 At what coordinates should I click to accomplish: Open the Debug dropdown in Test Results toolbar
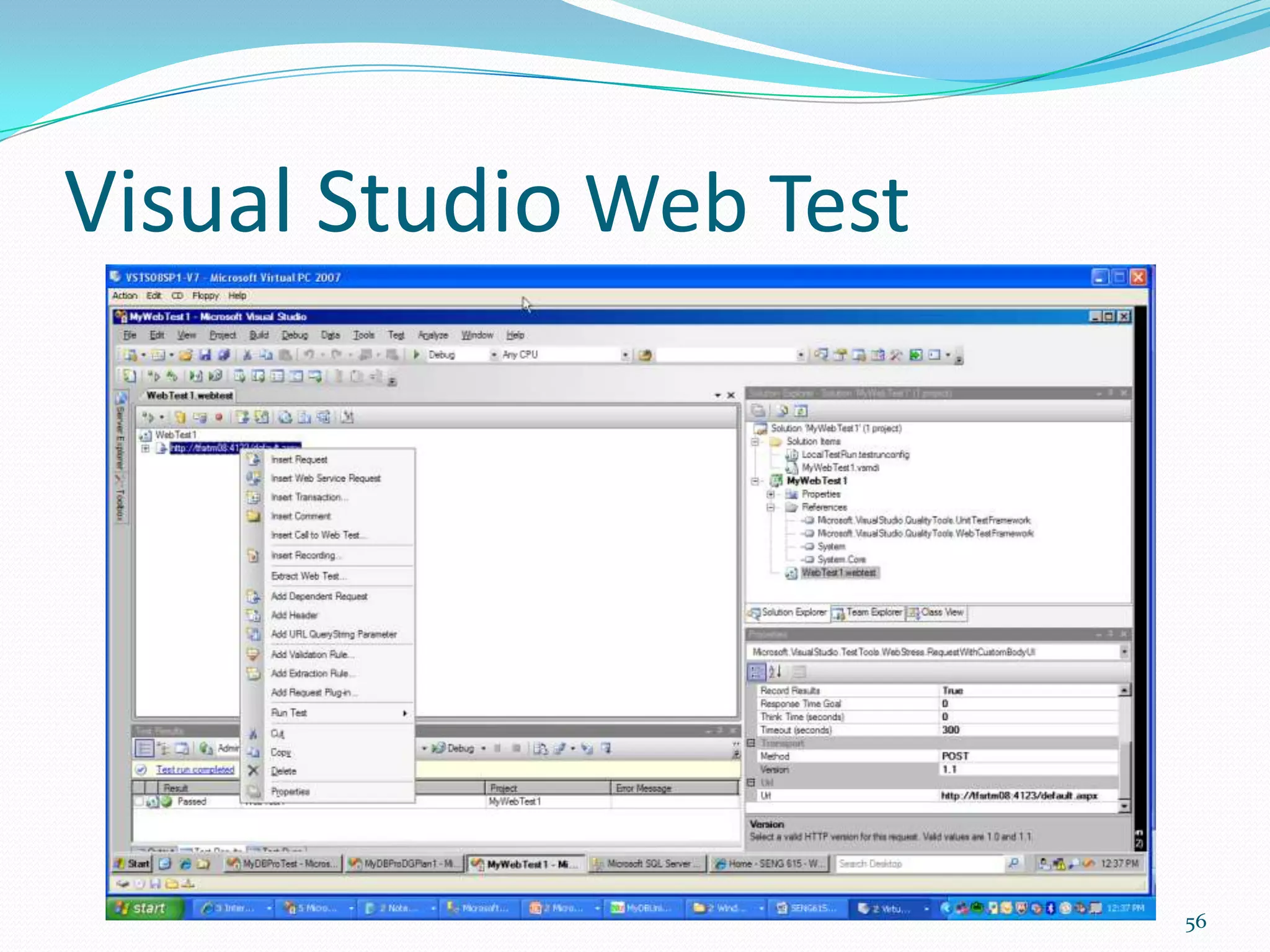tap(483, 749)
